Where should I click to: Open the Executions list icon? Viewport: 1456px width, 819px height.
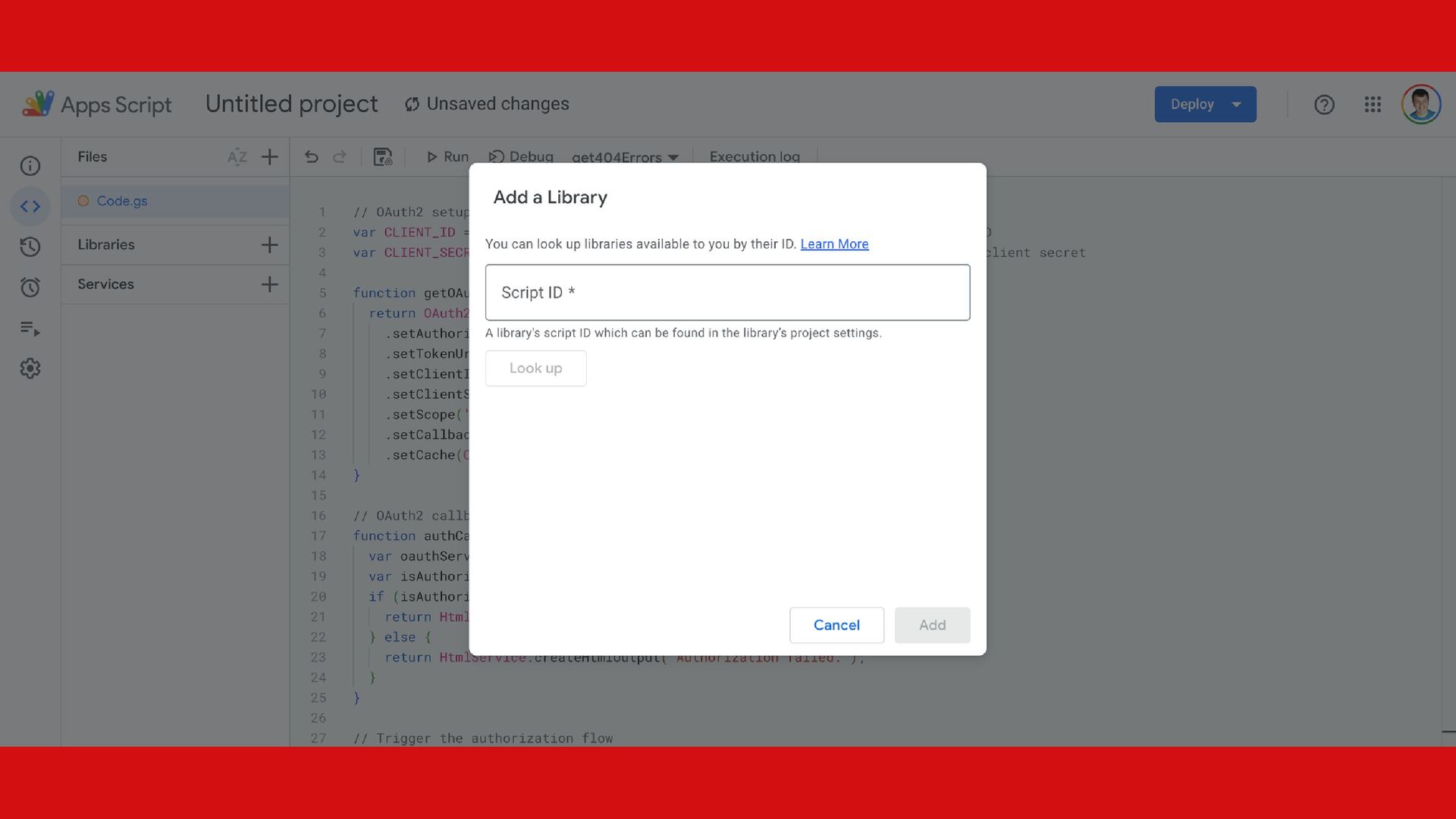[30, 328]
